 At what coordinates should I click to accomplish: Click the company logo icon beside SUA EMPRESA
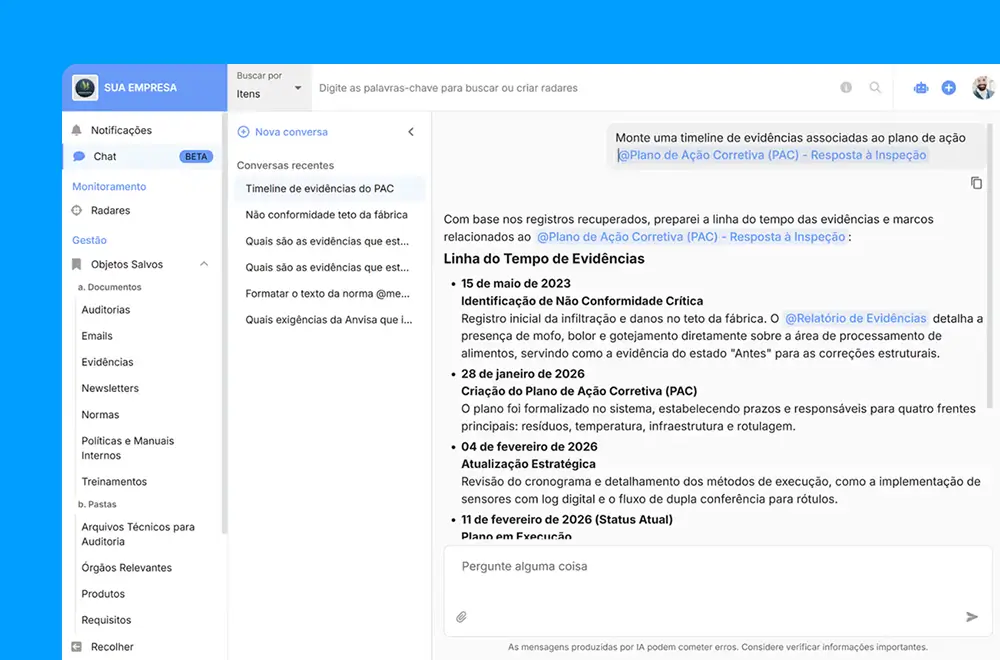click(x=85, y=87)
